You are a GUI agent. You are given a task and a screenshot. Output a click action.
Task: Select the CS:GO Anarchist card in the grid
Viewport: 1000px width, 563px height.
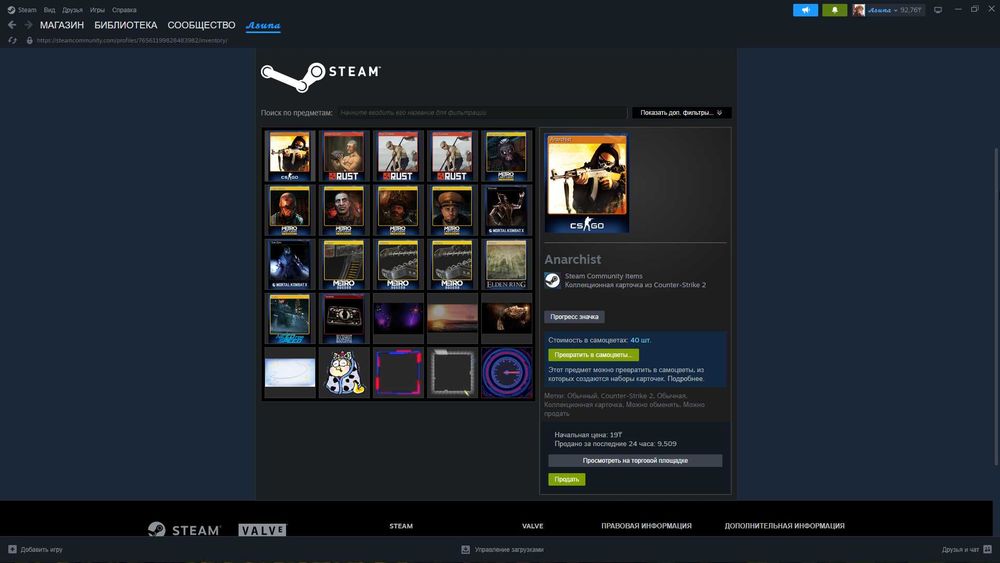[x=290, y=156]
